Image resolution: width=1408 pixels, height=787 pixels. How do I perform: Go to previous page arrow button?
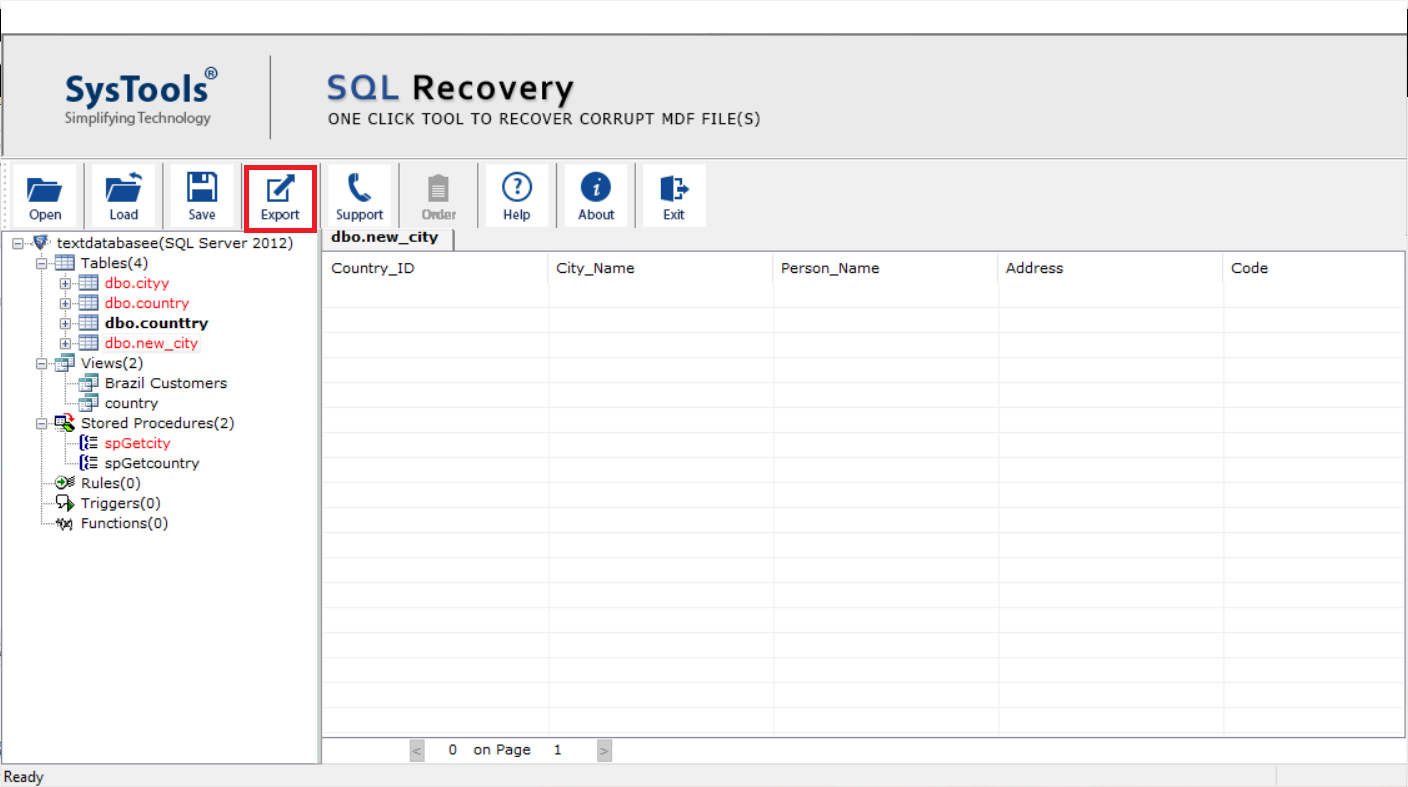click(417, 750)
